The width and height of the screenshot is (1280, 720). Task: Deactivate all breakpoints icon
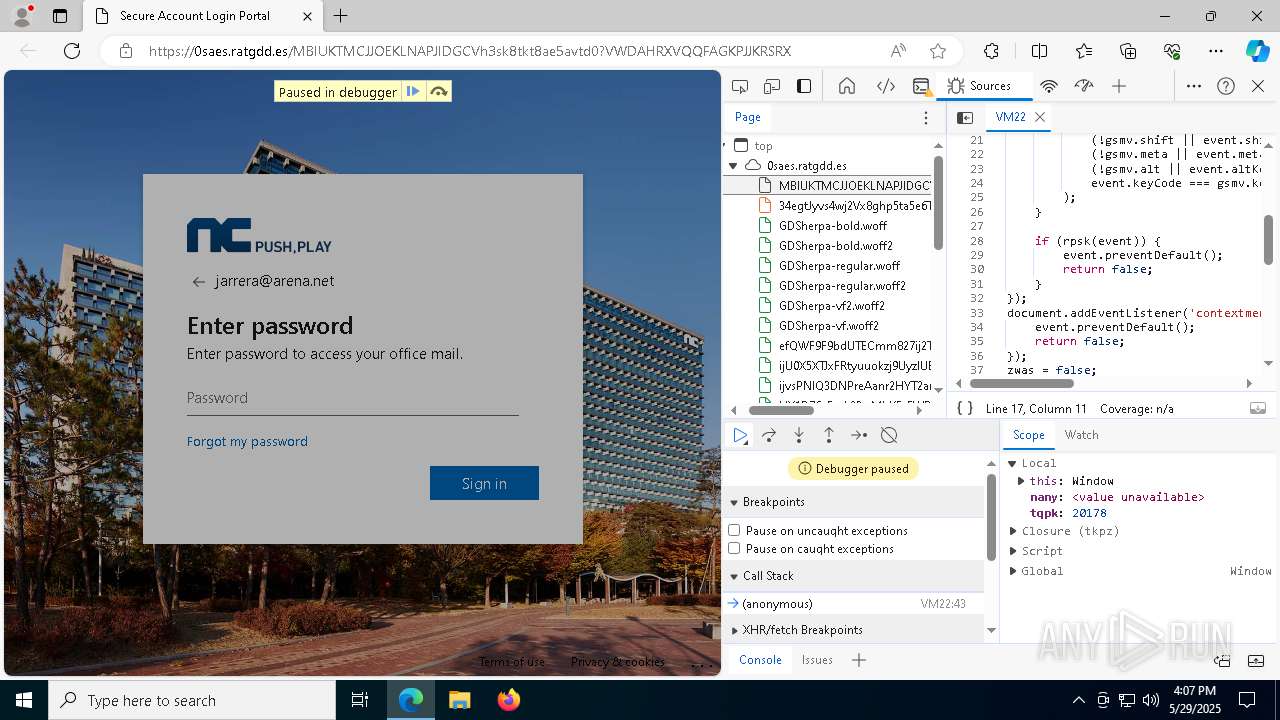pos(889,435)
